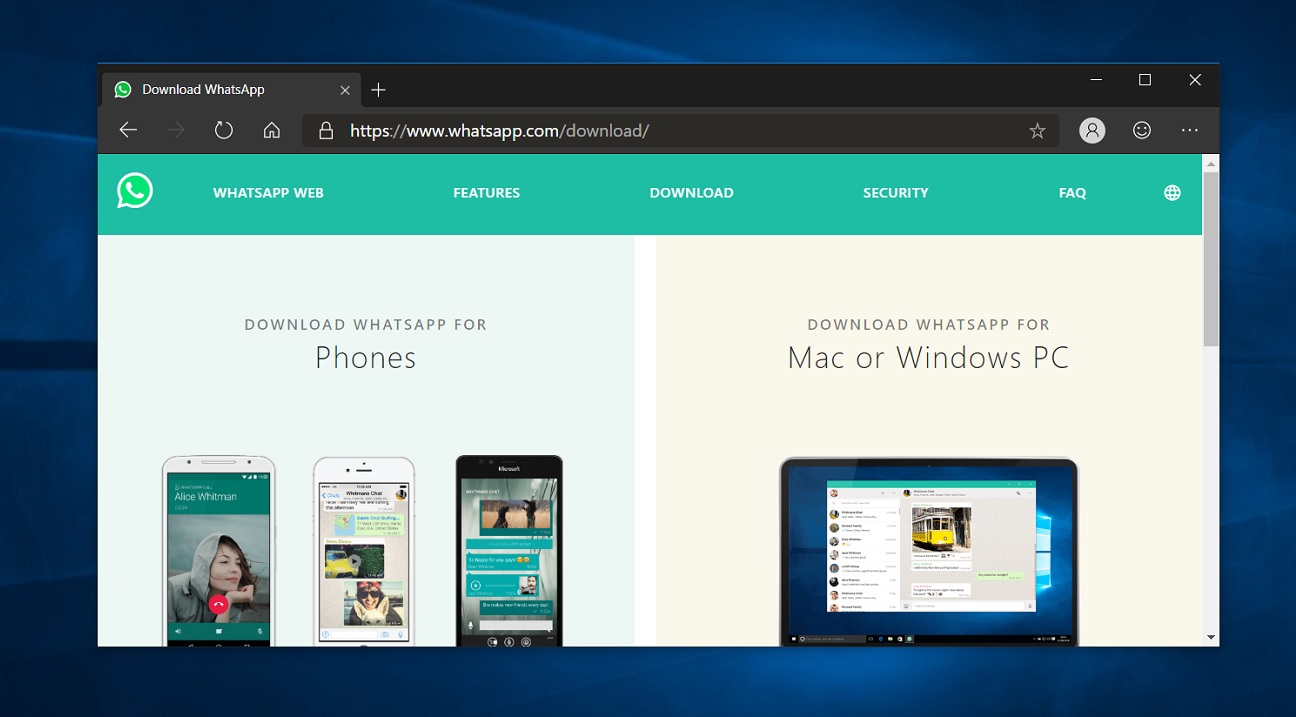Open the browser settings and more menu

click(x=1189, y=130)
